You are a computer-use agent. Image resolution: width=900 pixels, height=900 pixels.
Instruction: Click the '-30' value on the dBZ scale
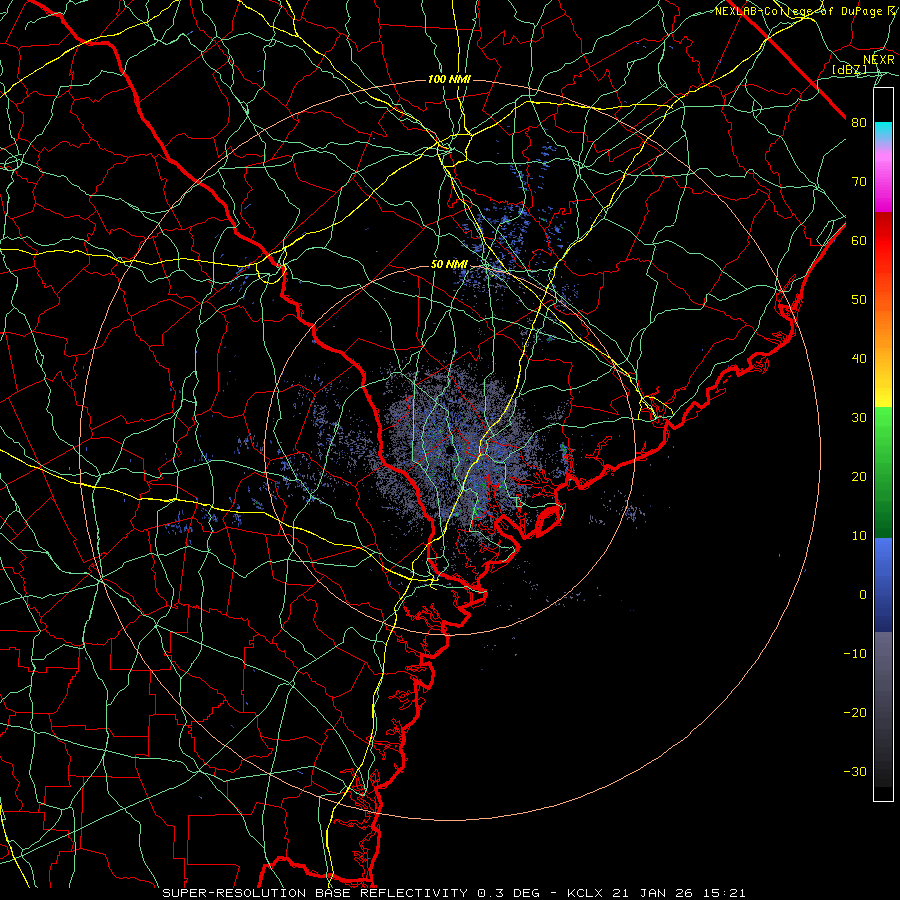coord(855,771)
